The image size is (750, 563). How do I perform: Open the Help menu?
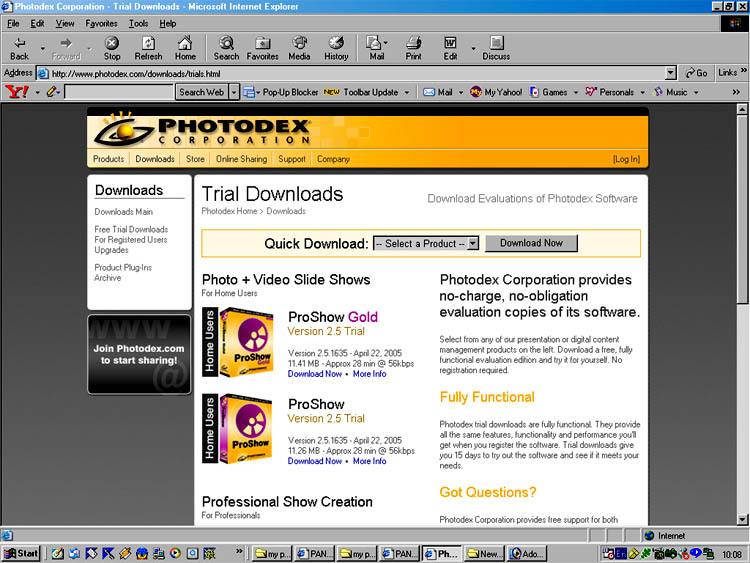167,23
